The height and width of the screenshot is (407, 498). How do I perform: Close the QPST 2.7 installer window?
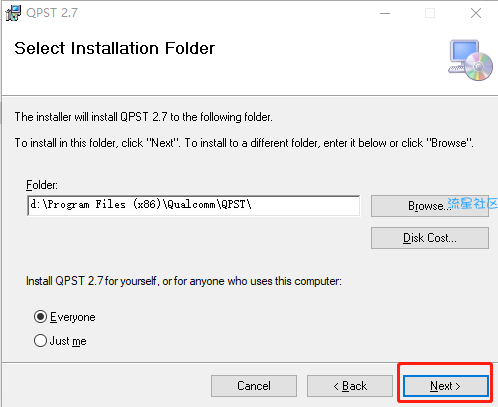[476, 13]
